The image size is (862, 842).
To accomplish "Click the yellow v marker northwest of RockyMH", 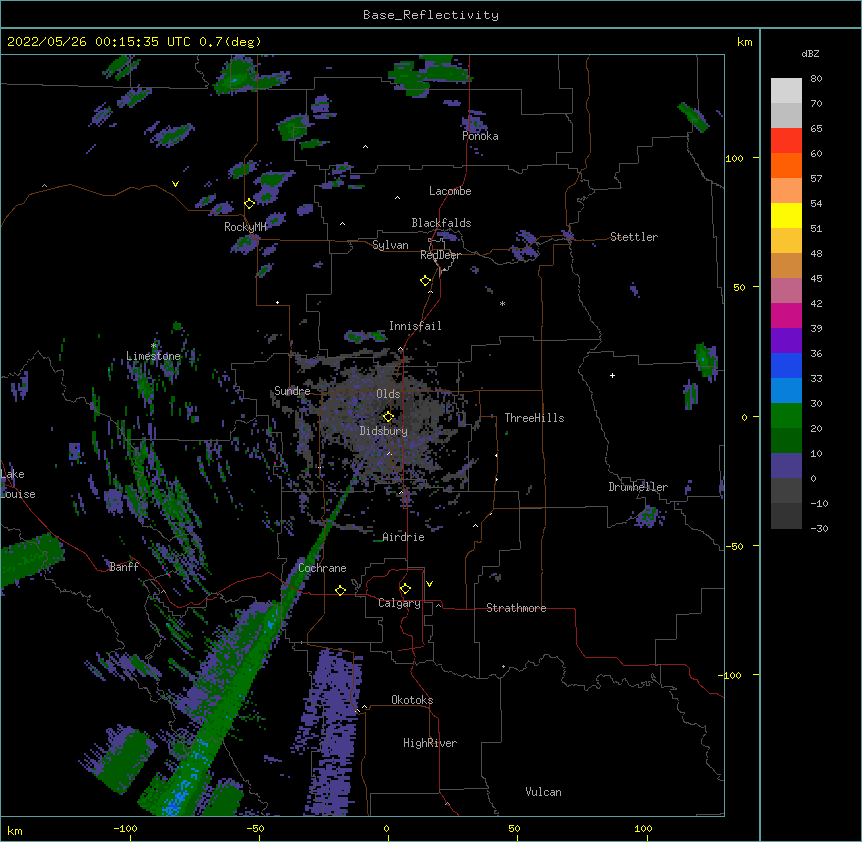I will point(175,184).
